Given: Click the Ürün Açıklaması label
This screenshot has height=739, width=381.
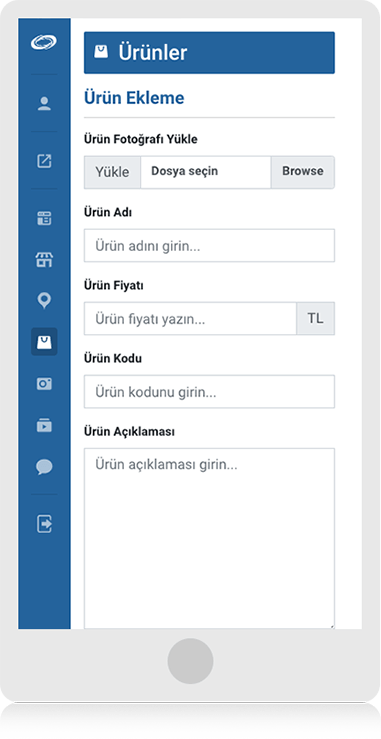Looking at the screenshot, I should [x=129, y=432].
